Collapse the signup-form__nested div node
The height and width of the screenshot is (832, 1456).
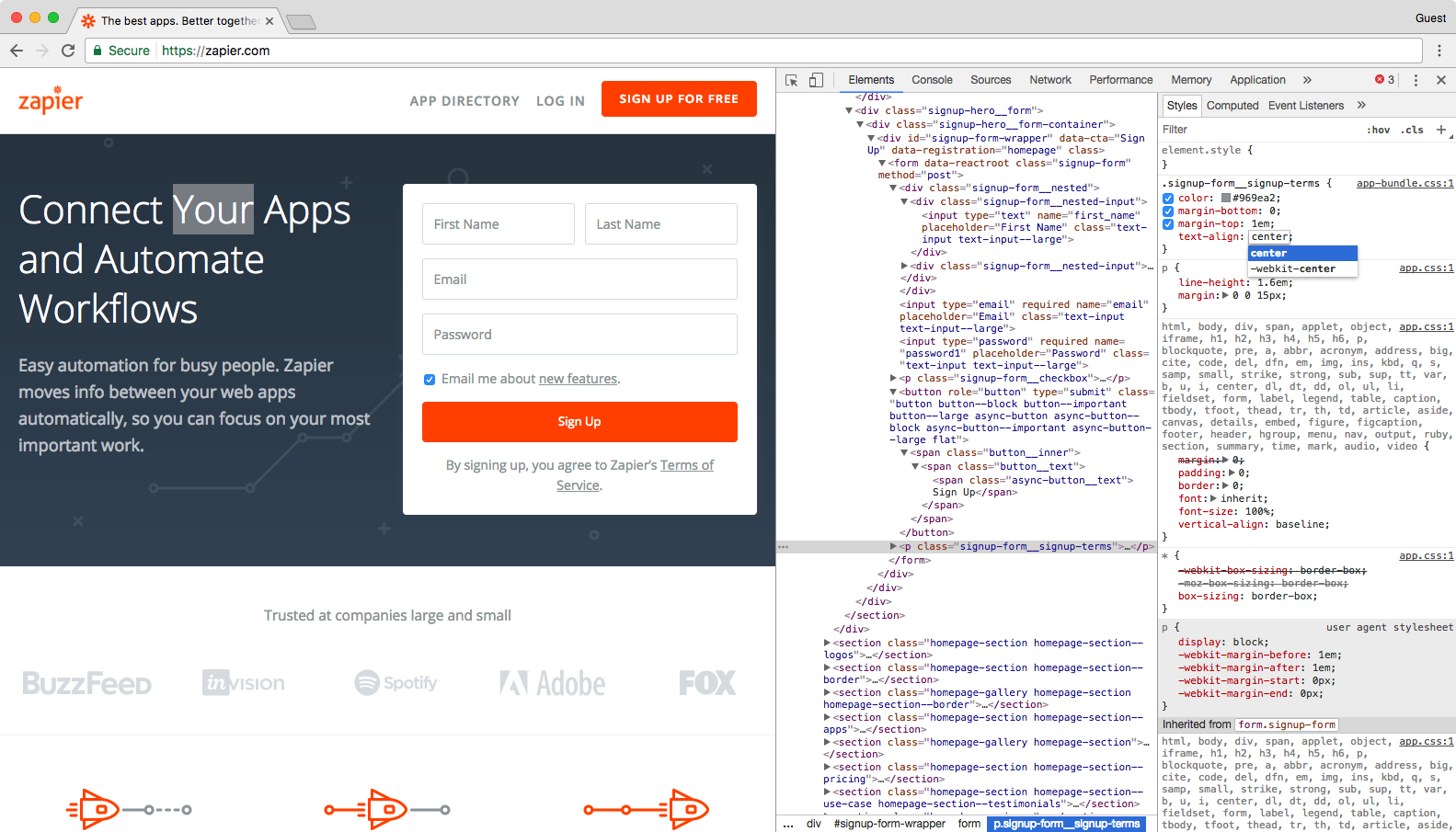coord(892,188)
